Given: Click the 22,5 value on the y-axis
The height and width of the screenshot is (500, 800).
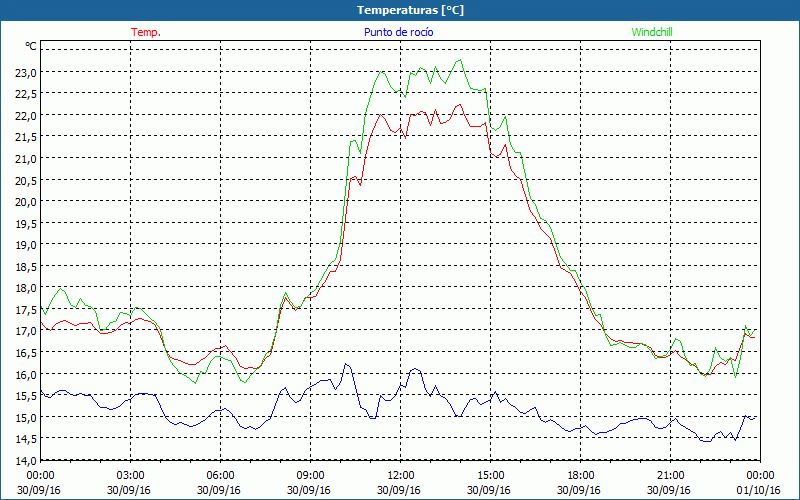Looking at the screenshot, I should click(26, 94).
